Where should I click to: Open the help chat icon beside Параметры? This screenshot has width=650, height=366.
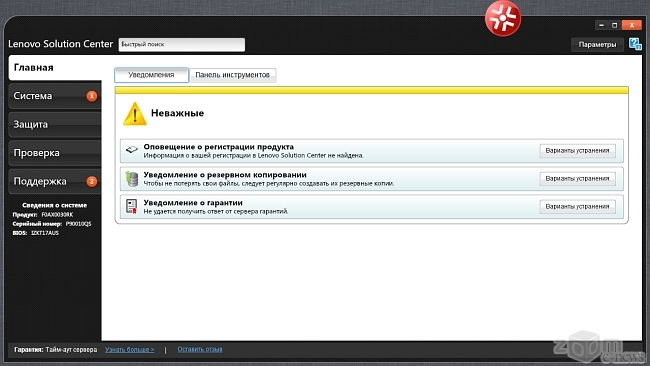[x=635, y=44]
